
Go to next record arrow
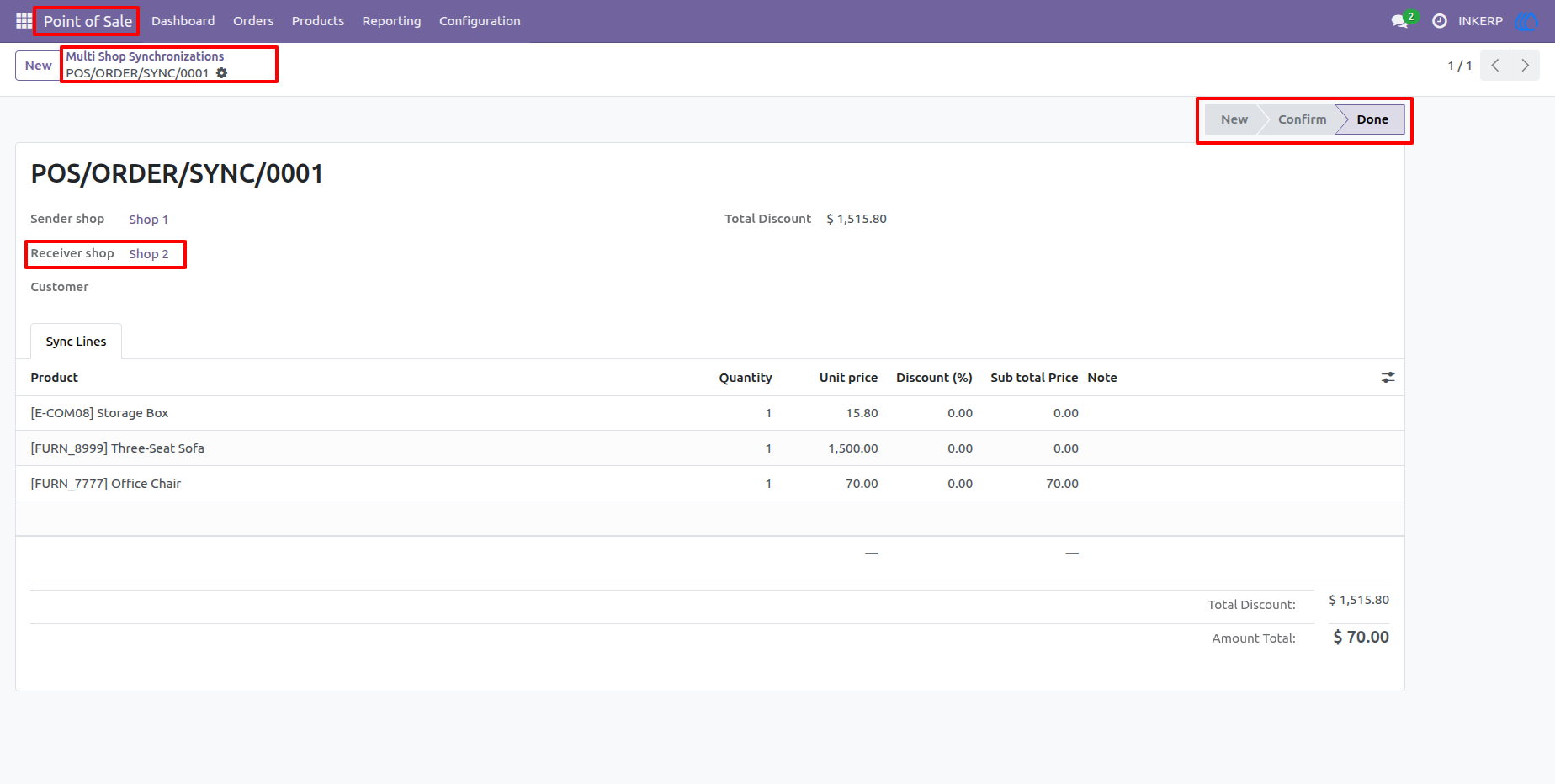tap(1525, 65)
